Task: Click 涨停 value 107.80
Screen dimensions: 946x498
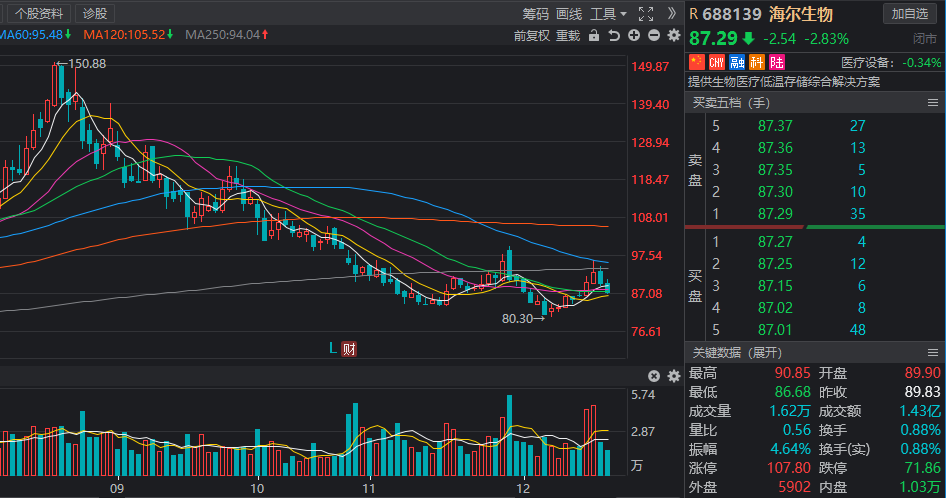Action: point(789,468)
